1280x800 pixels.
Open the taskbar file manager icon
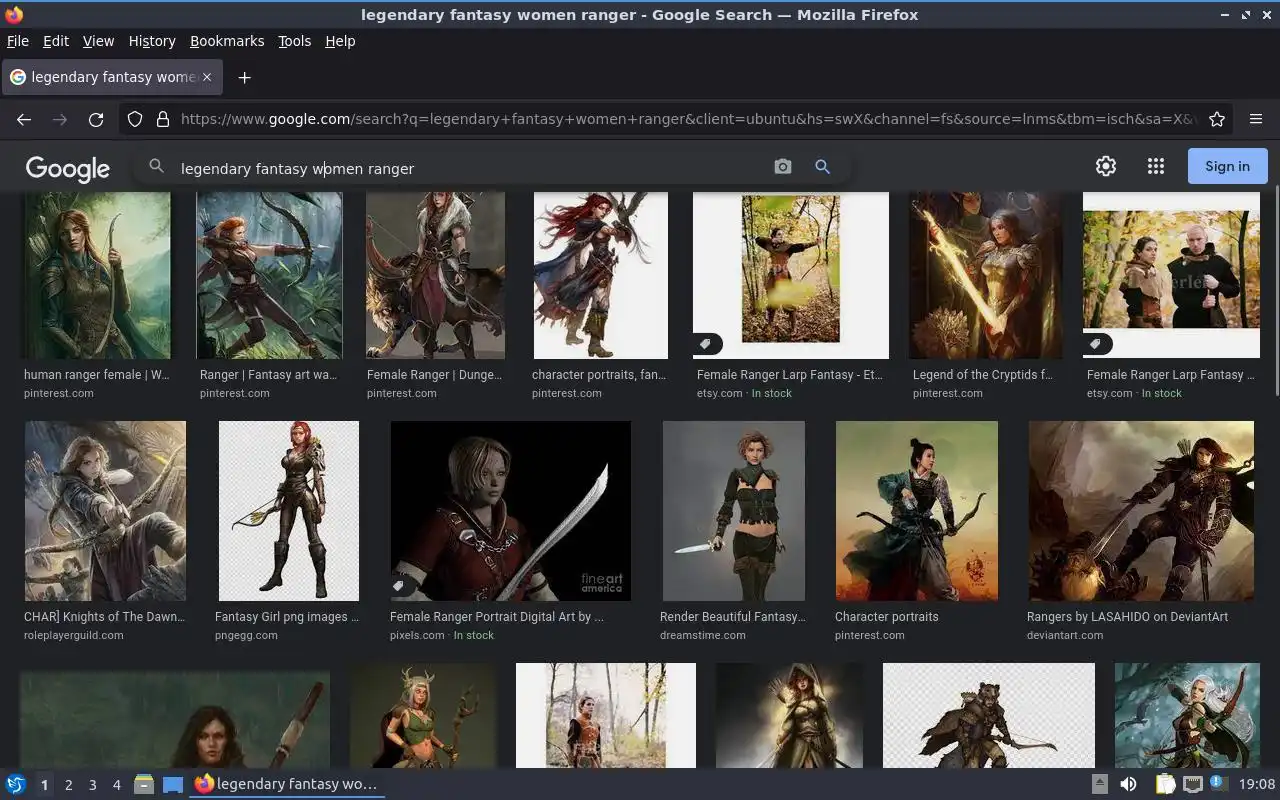pyautogui.click(x=144, y=785)
